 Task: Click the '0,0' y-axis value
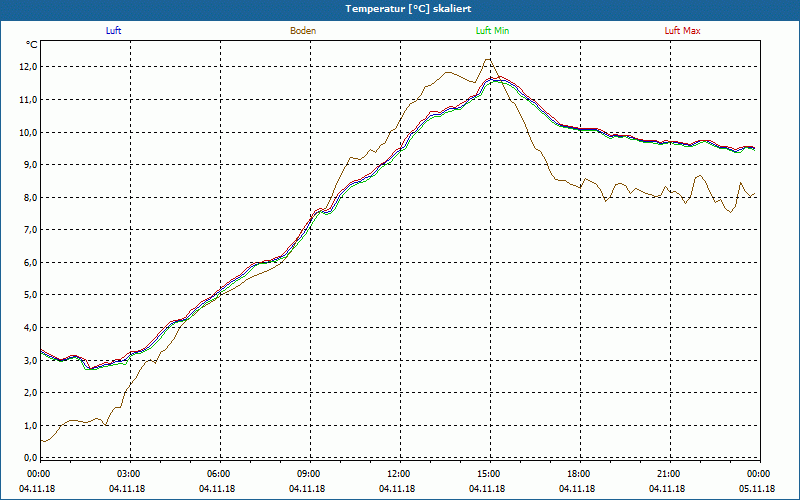pos(31,458)
